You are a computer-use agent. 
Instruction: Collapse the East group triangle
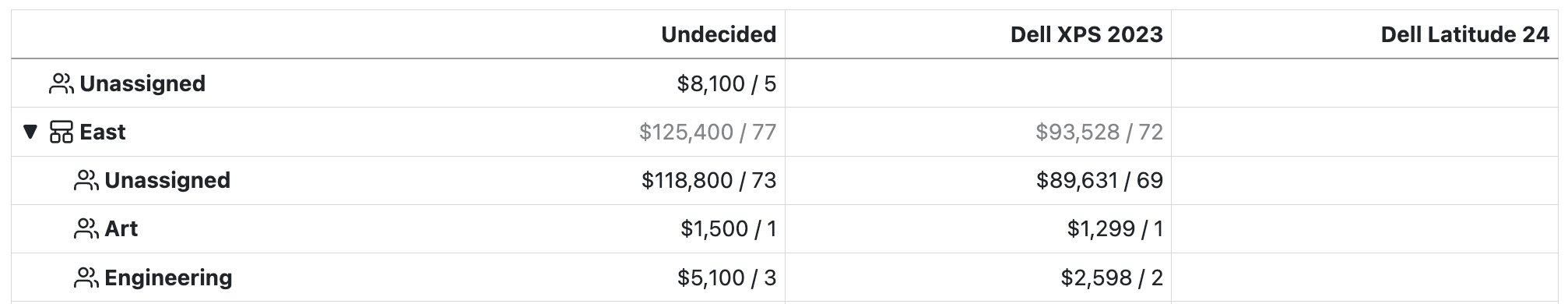click(x=30, y=132)
